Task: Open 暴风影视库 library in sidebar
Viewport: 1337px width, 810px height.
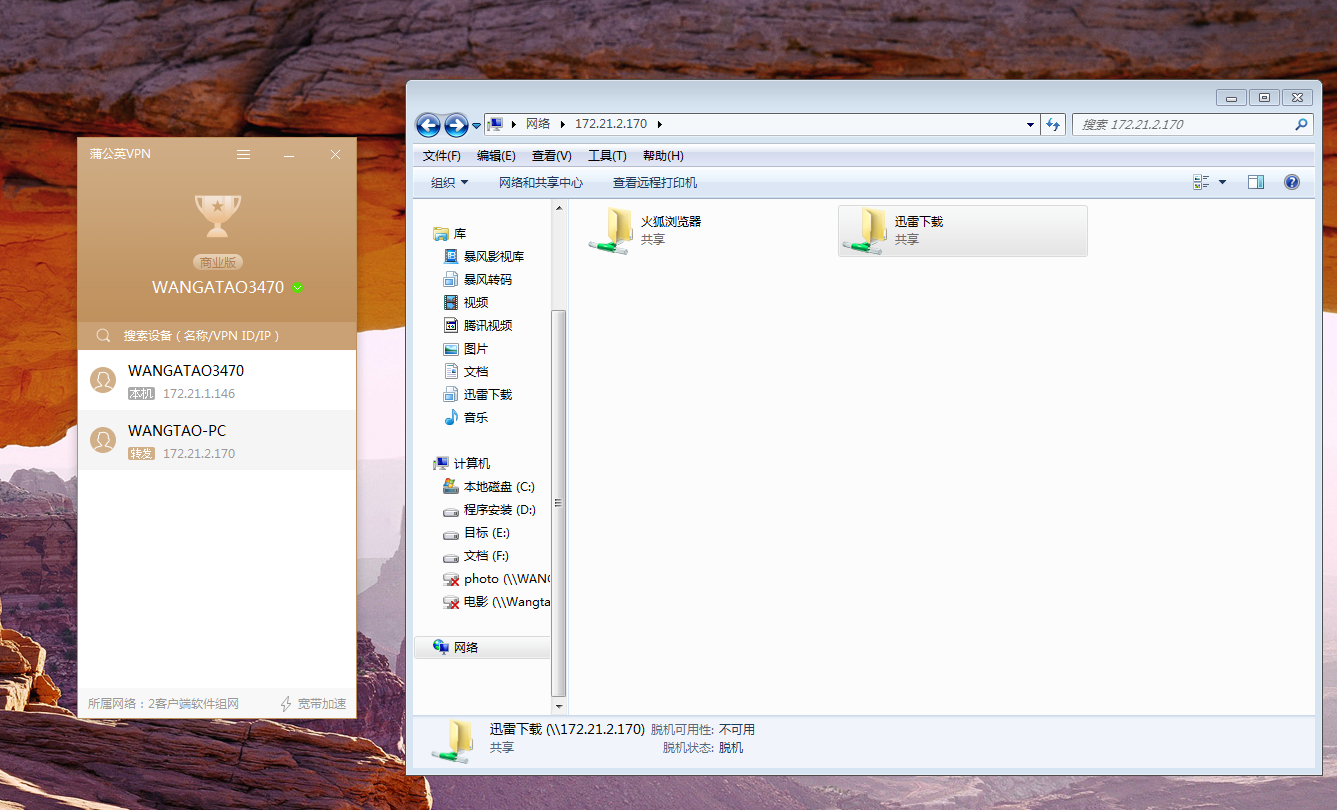Action: [x=484, y=257]
